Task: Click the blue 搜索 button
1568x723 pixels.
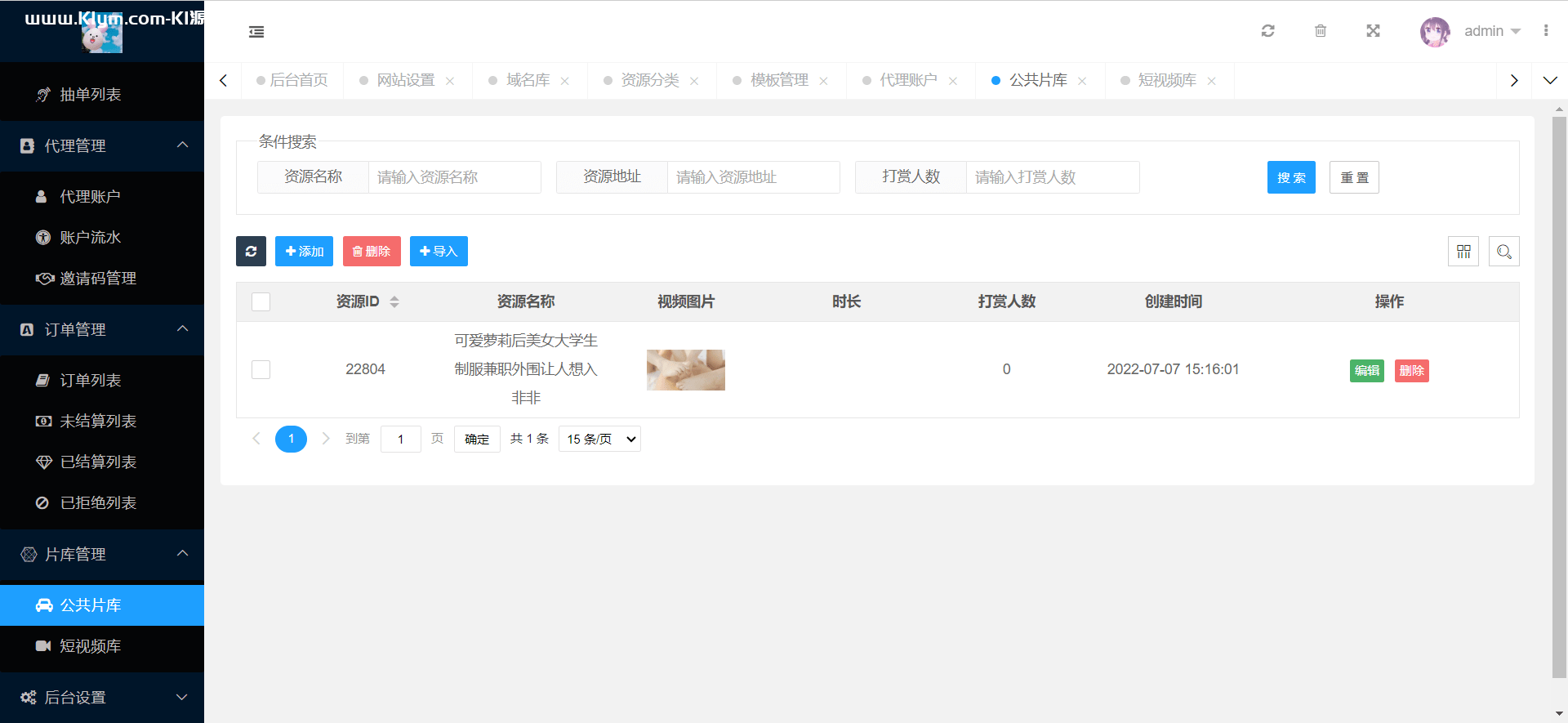Action: [x=1290, y=177]
